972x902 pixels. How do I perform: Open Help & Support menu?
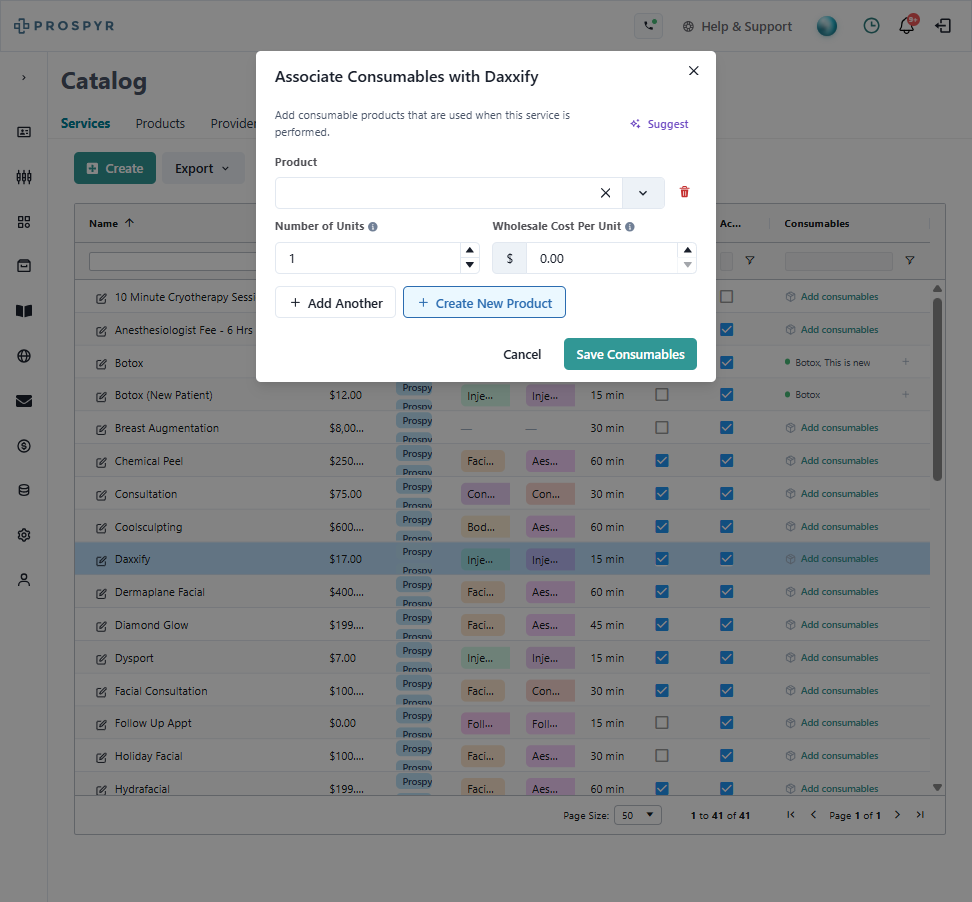[x=737, y=27]
